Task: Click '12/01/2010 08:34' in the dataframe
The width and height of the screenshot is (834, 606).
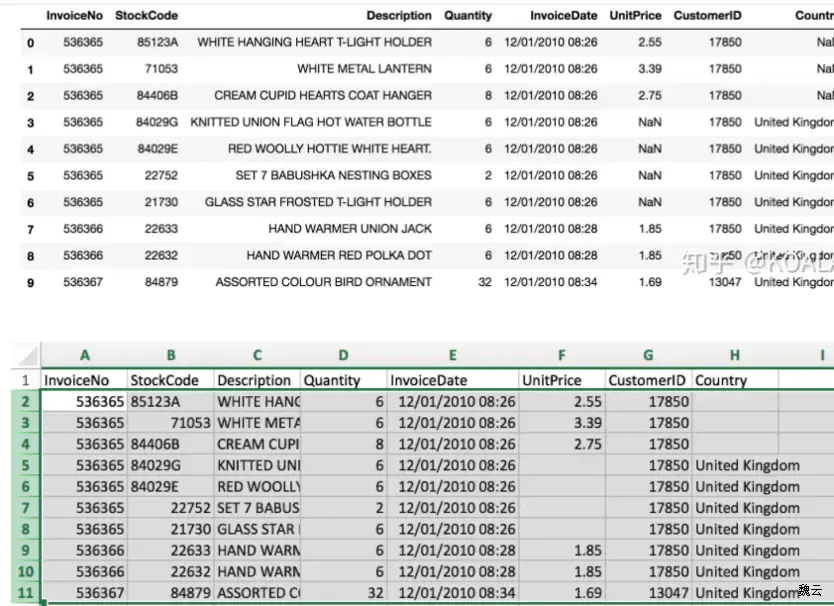Action: (x=551, y=281)
